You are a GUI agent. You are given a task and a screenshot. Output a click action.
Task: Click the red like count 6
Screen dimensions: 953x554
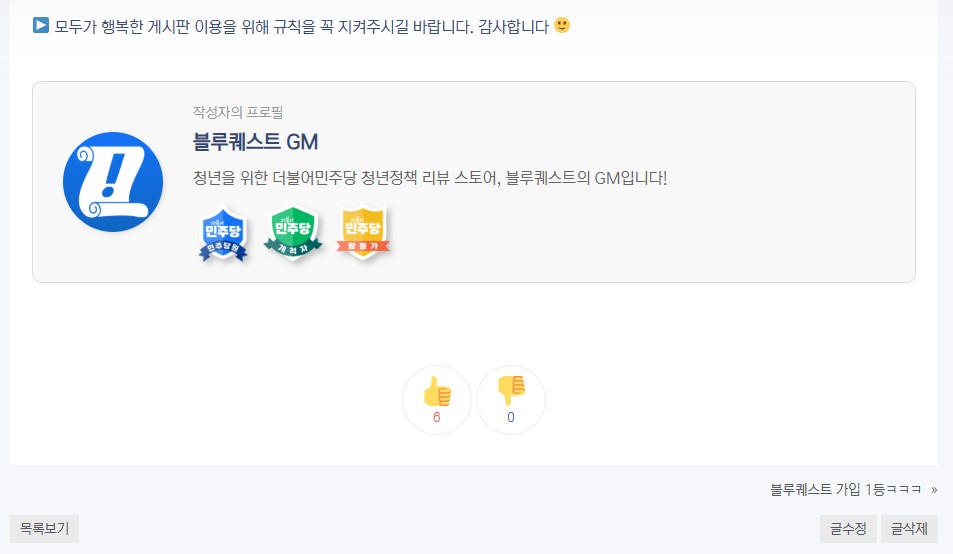coord(436,417)
